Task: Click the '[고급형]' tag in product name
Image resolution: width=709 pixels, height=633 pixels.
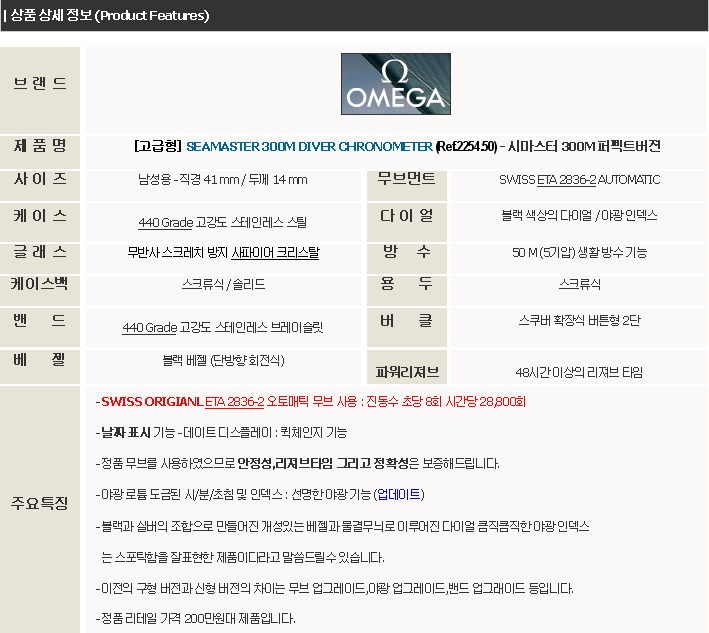Action: (158, 146)
